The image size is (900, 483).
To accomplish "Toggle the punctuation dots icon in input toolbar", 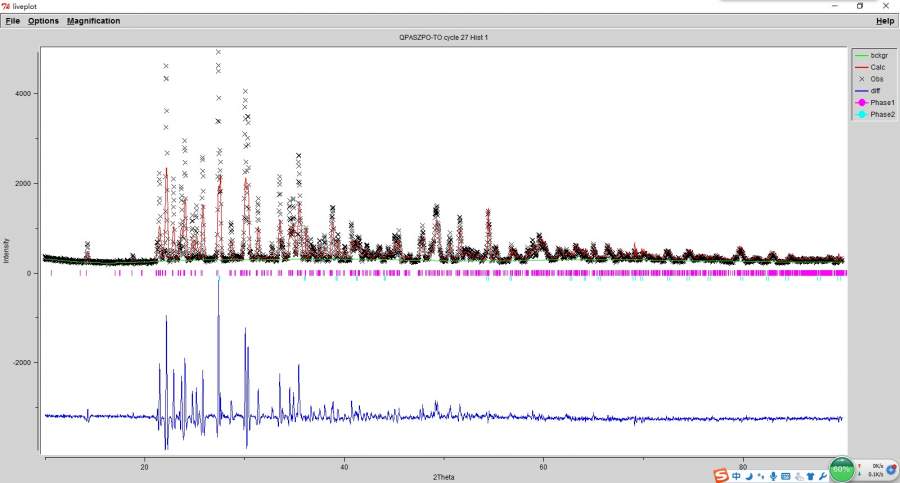I will pos(761,476).
